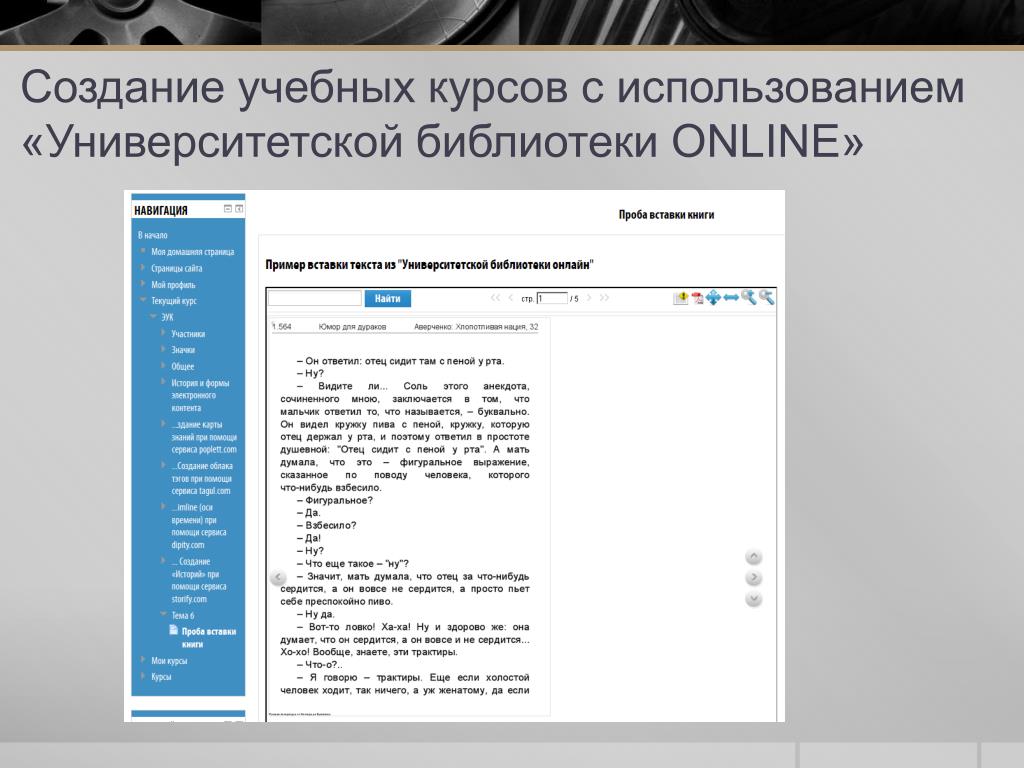Image resolution: width=1024 pixels, height=768 pixels.
Task: Open the dipity.com timeline topic
Action: click(199, 526)
